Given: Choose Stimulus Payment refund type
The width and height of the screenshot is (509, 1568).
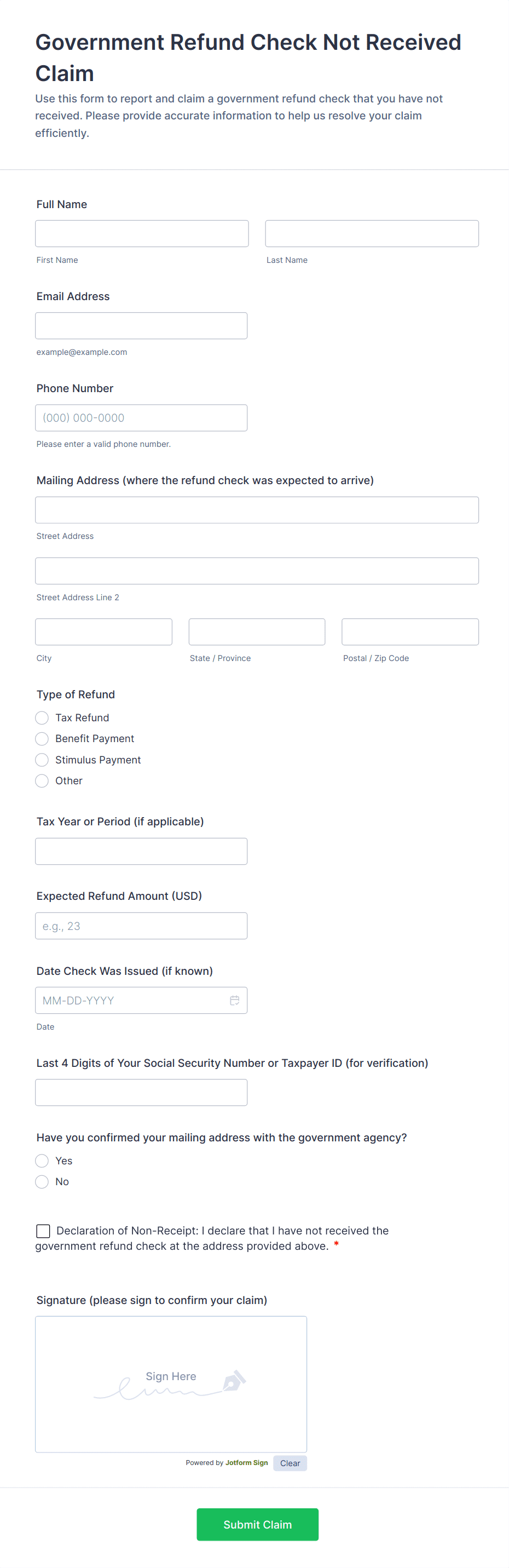Looking at the screenshot, I should pyautogui.click(x=42, y=760).
